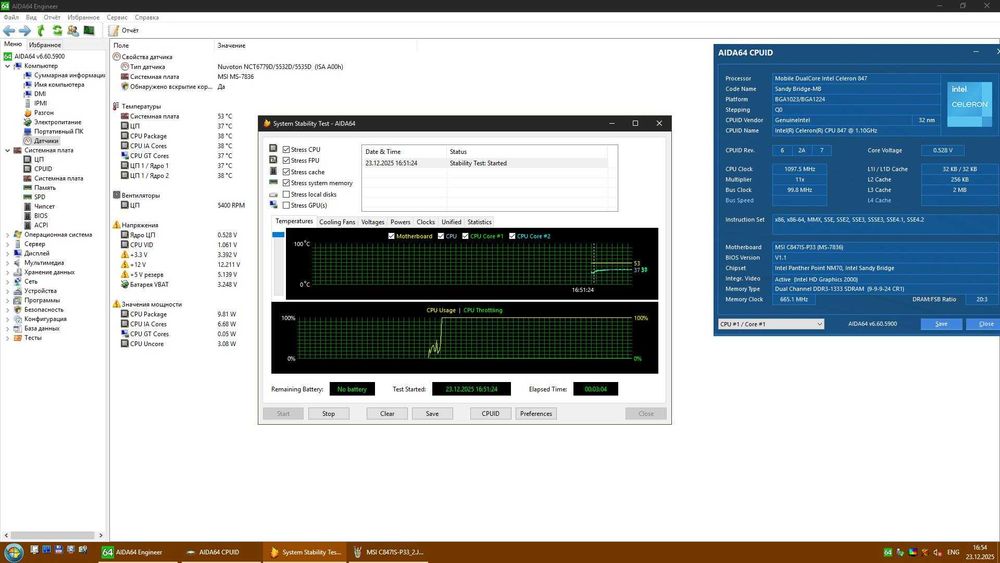Click the Температуры thermometer section icon
Viewport: 1000px width, 563px height.
(x=116, y=106)
